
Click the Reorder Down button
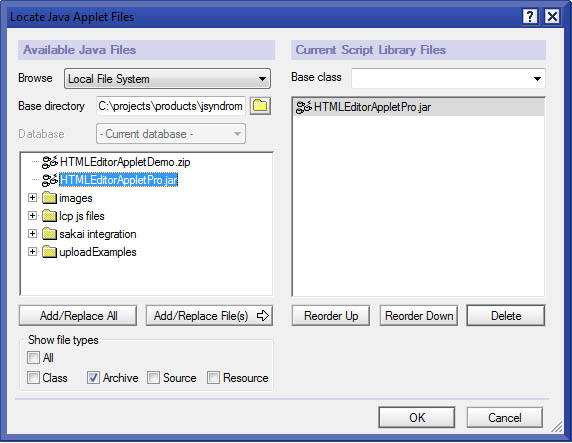[419, 316]
